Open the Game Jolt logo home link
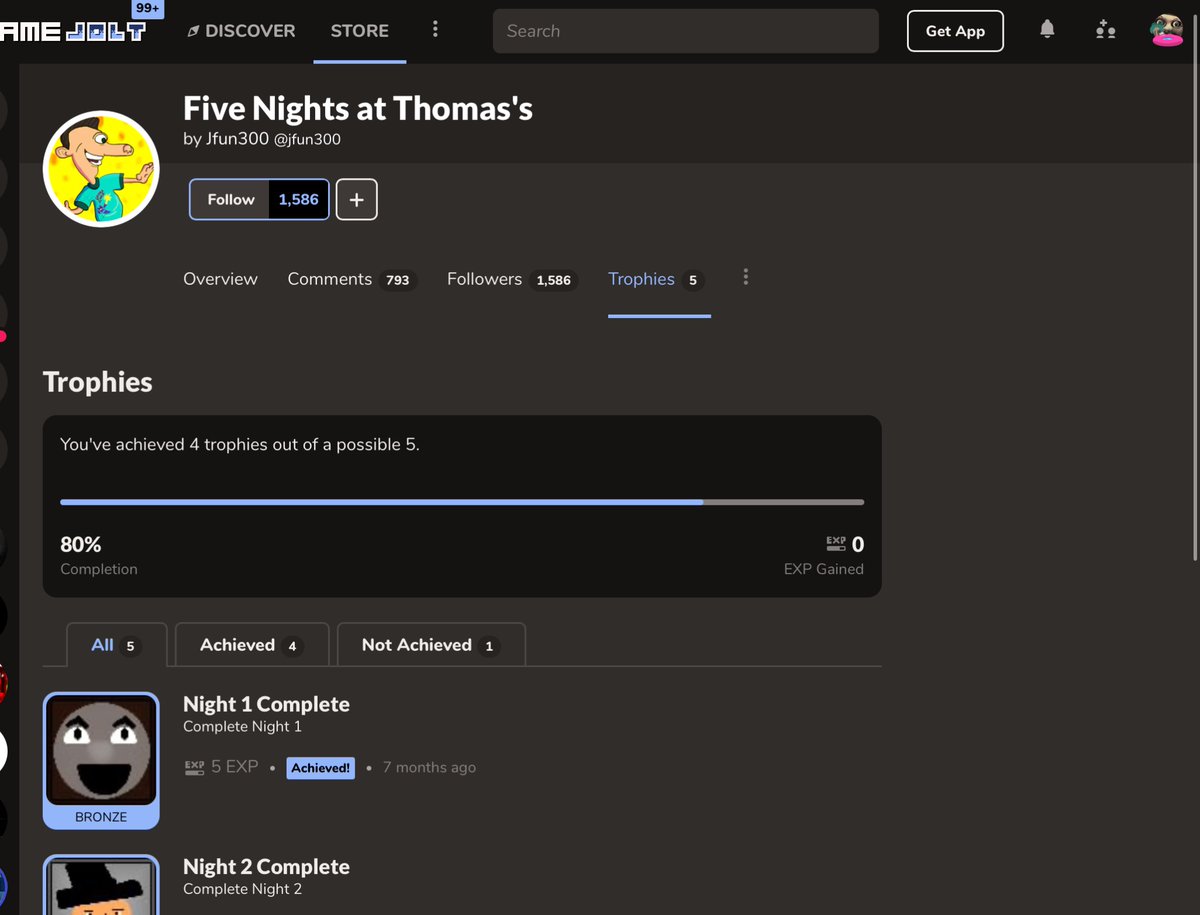This screenshot has width=1200, height=915. pos(72,32)
